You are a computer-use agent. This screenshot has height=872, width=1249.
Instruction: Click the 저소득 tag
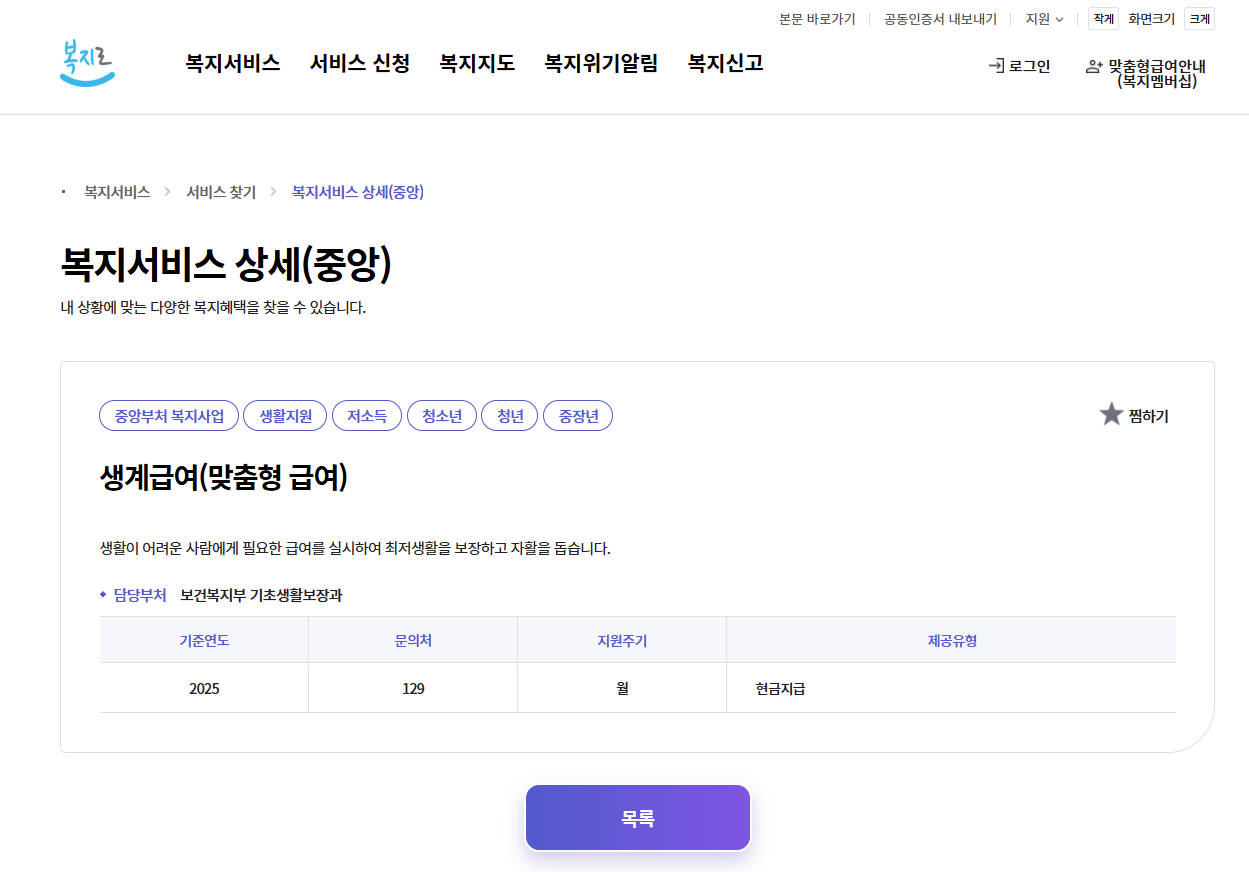pos(367,416)
